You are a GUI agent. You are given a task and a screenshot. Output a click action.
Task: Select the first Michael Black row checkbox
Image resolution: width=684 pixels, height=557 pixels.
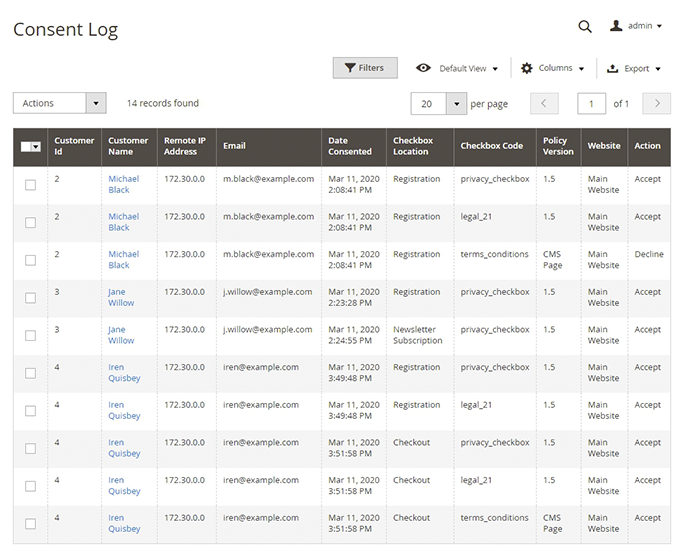tap(30, 185)
